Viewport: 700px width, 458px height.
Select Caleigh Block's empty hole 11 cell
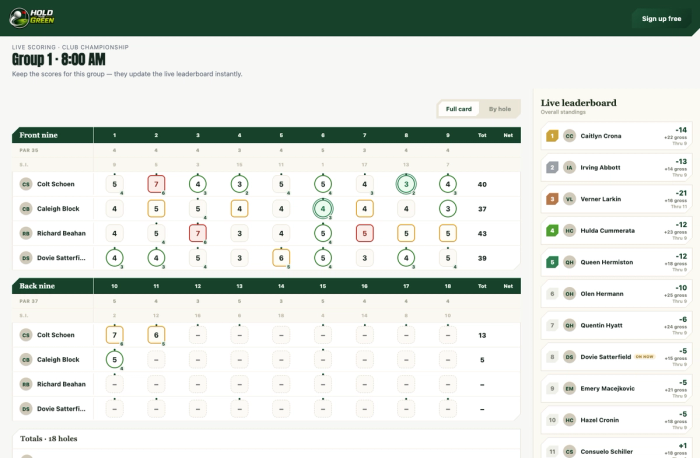tap(156, 359)
